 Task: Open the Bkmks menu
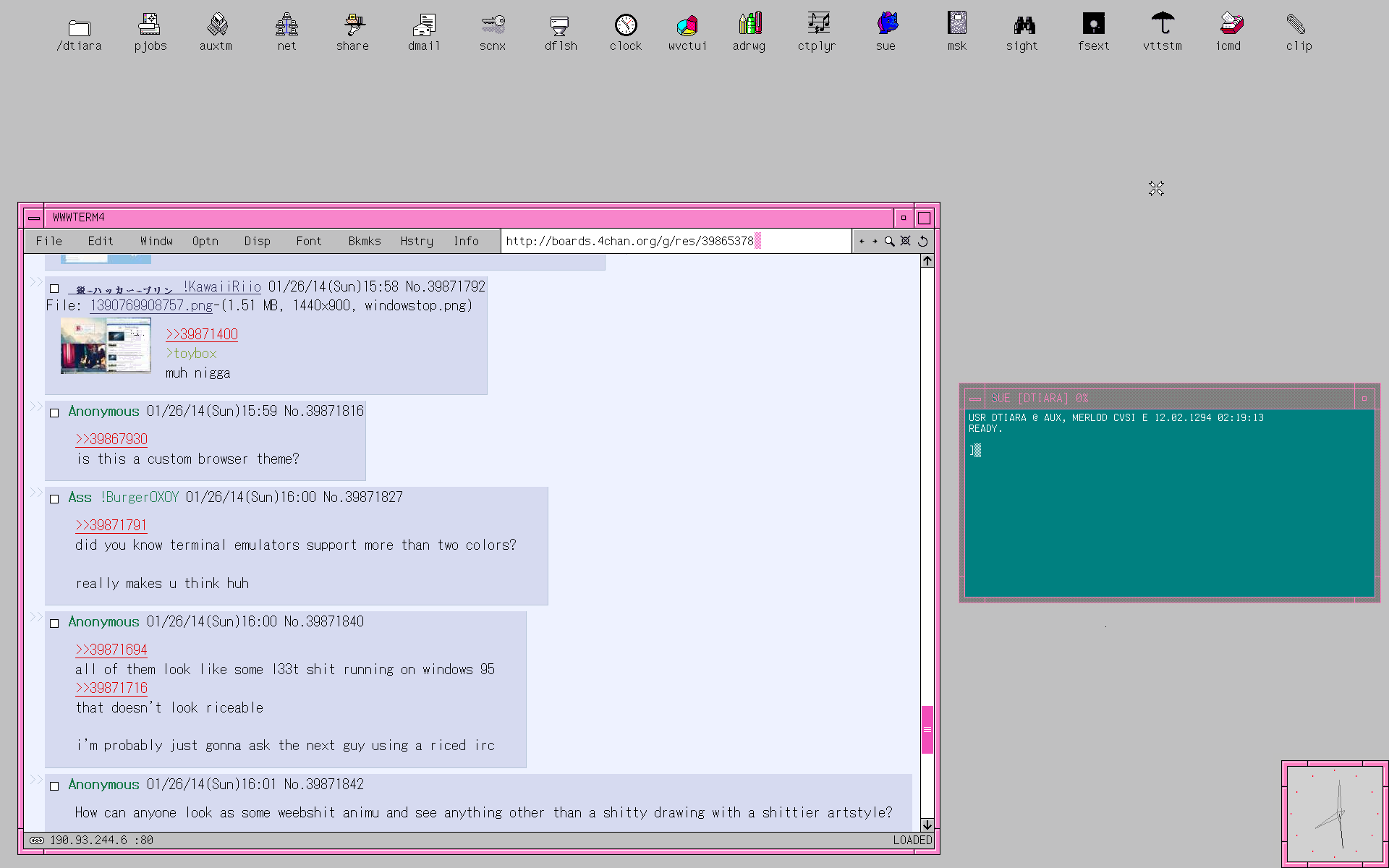364,242
